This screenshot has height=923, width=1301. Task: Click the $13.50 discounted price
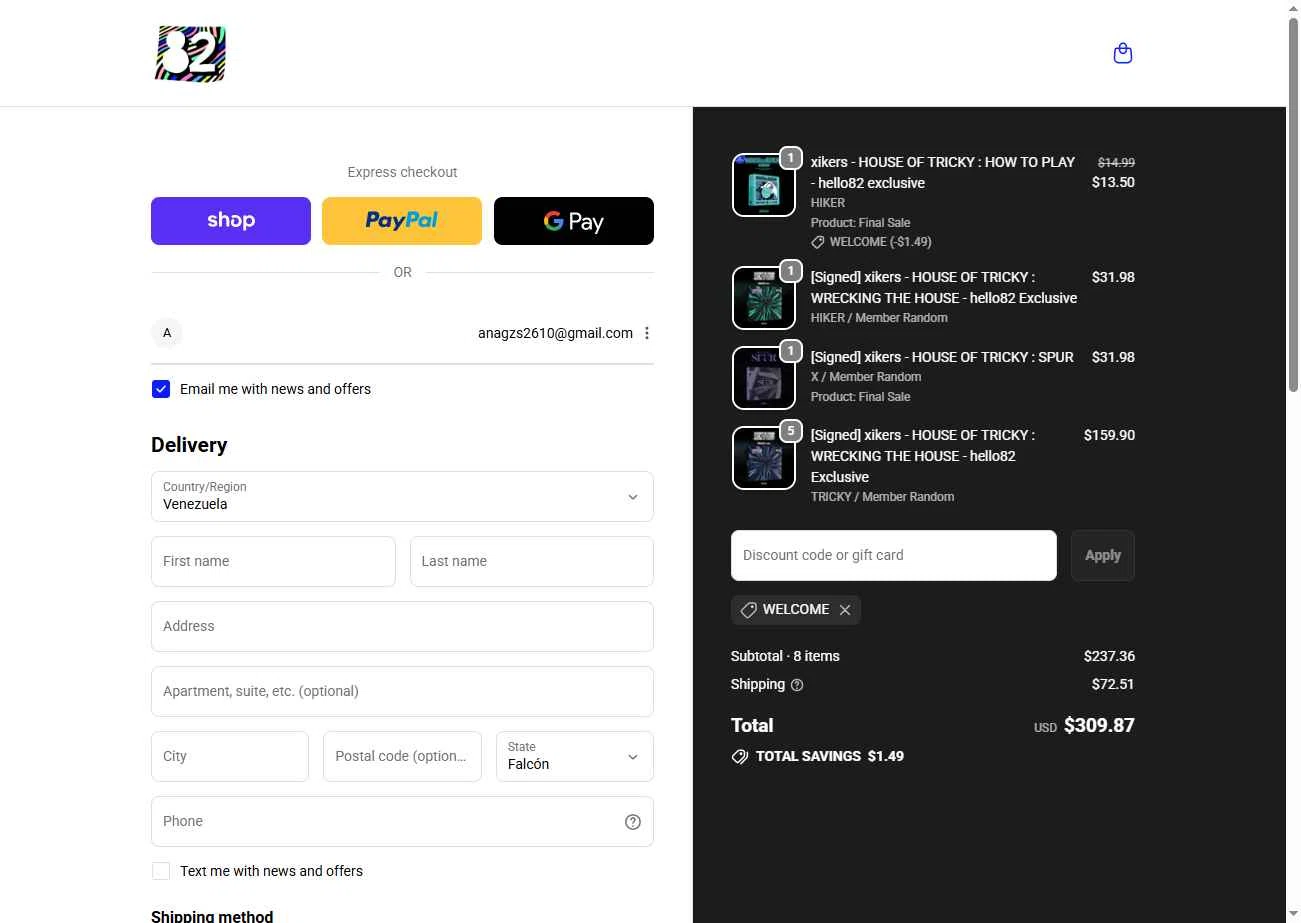point(1113,182)
